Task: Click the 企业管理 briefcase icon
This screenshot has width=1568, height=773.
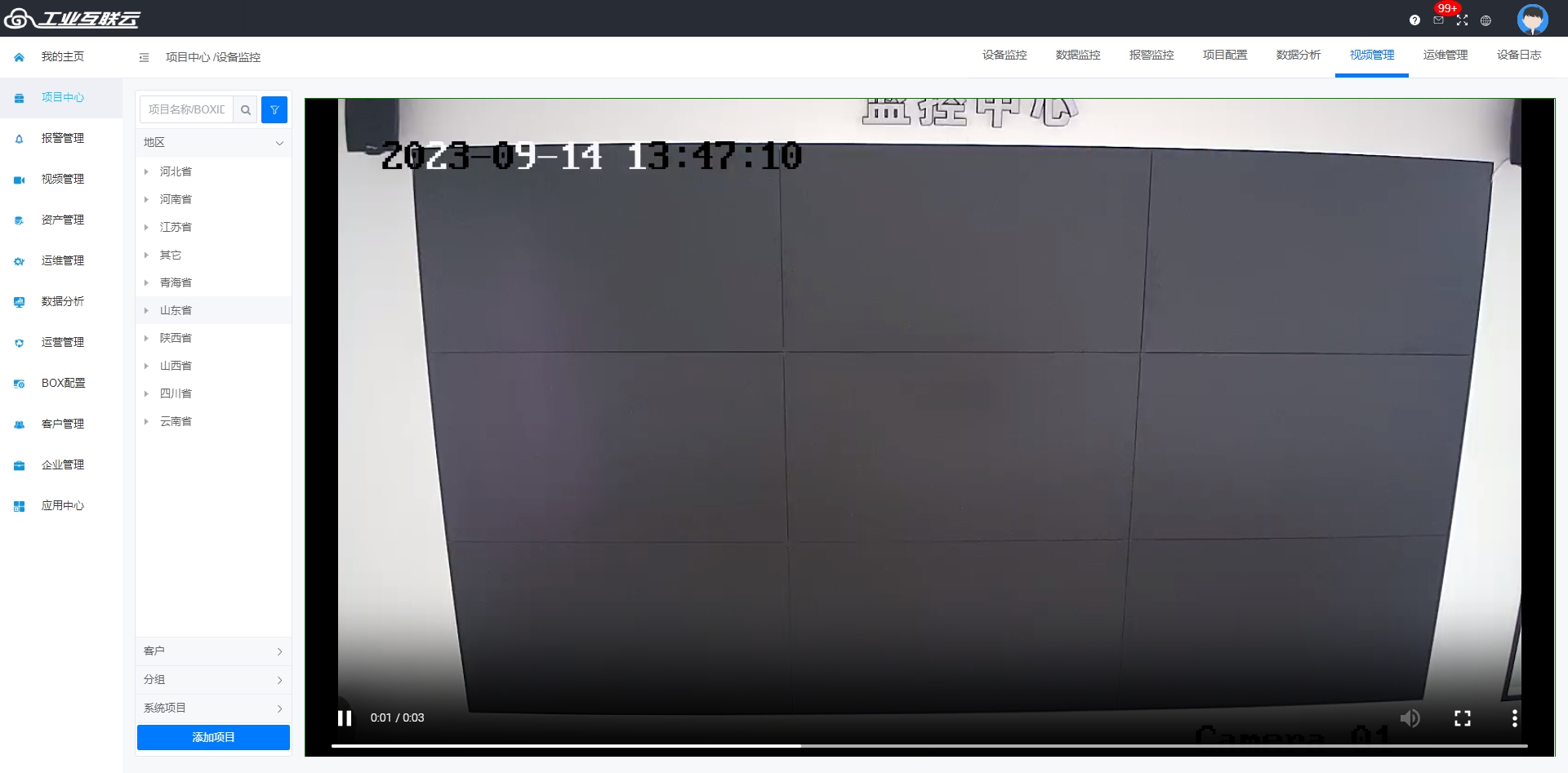Action: [x=19, y=465]
